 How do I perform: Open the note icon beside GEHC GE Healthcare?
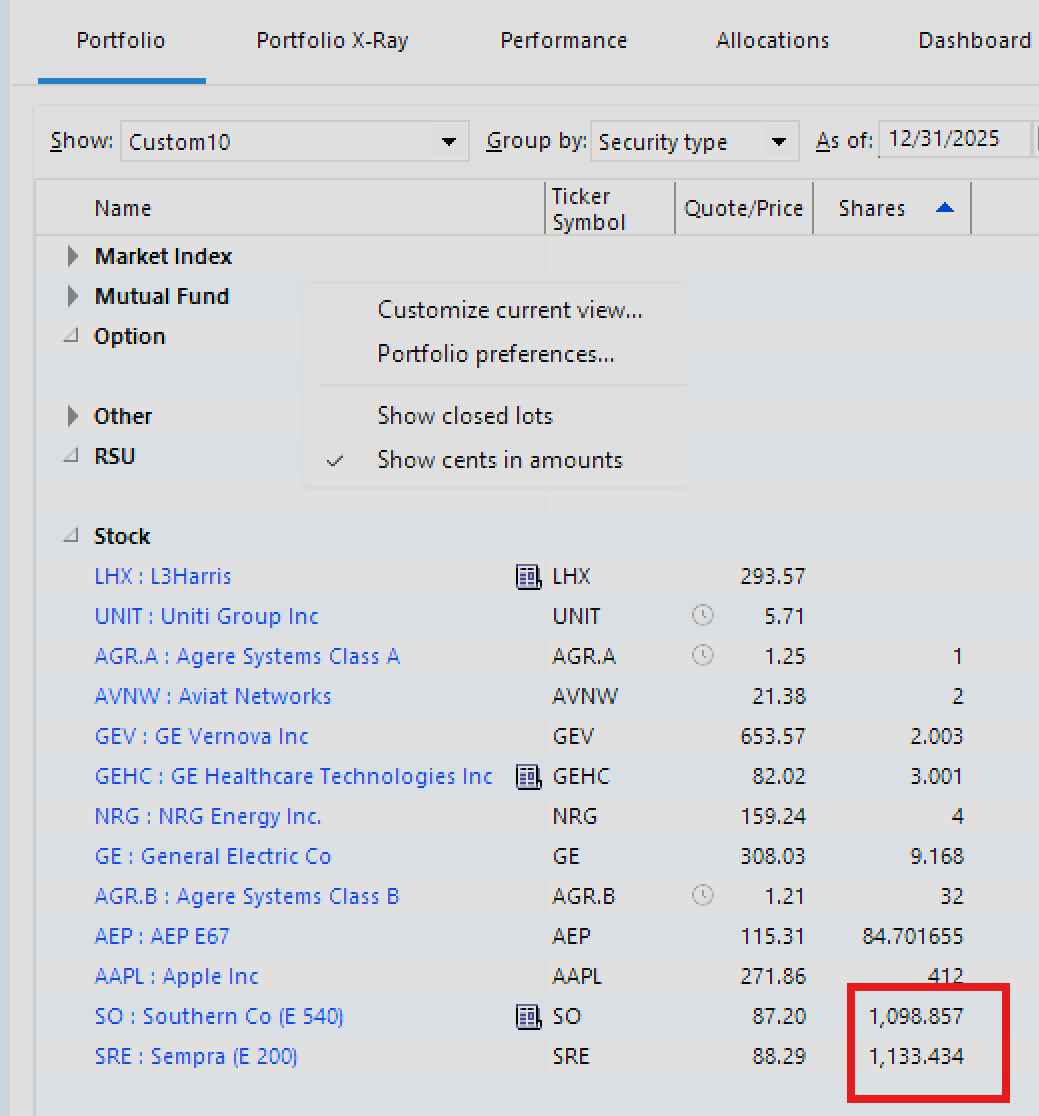(x=528, y=777)
